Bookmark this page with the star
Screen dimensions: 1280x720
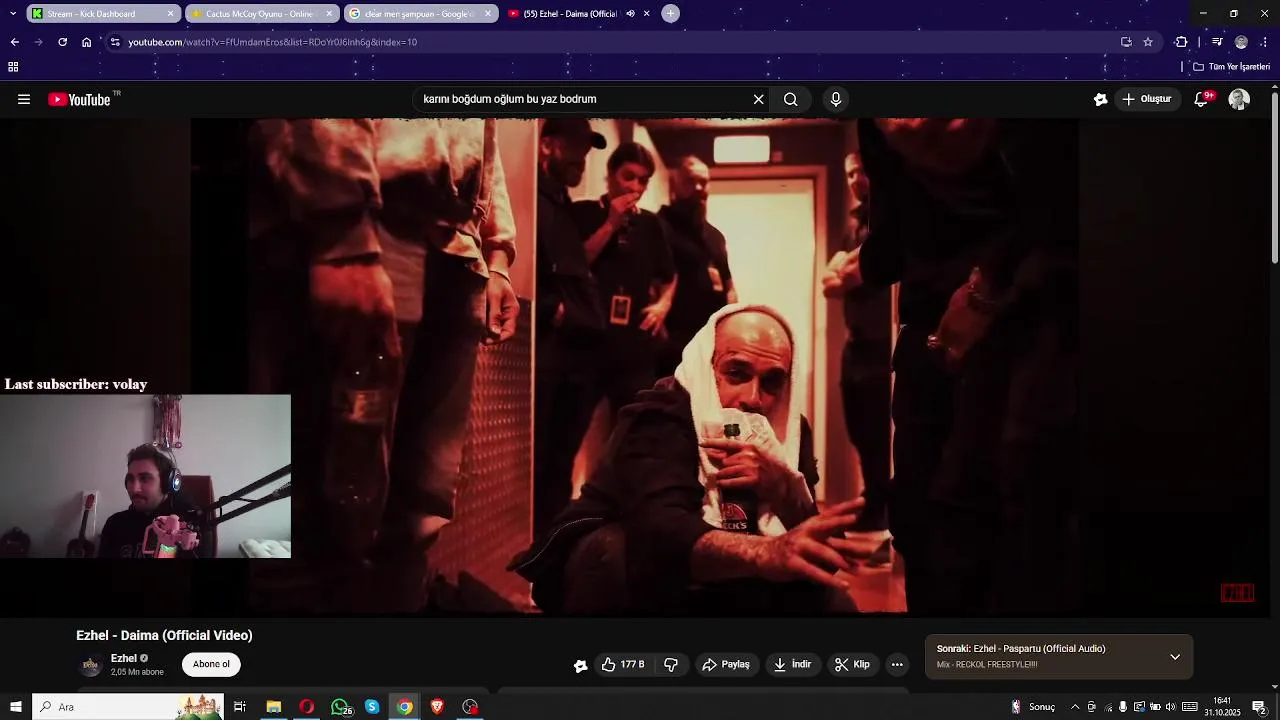(1148, 42)
